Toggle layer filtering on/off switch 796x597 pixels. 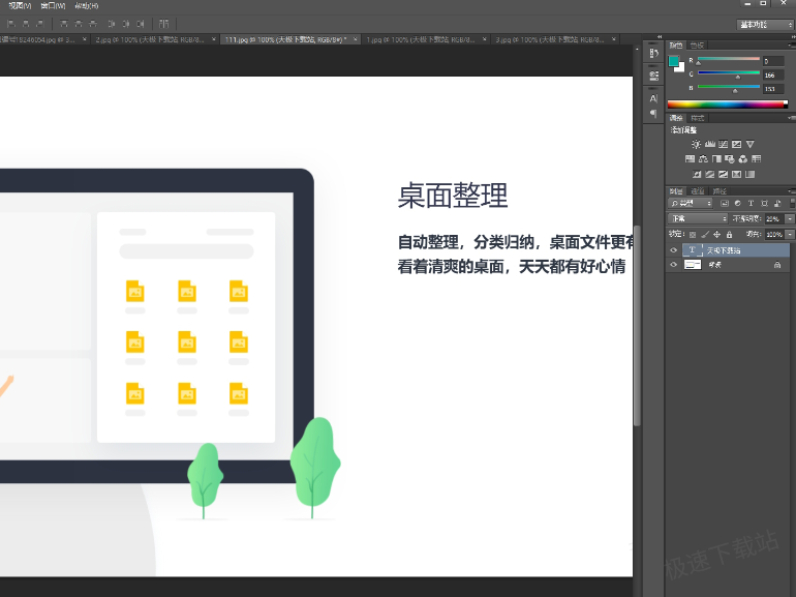(792, 203)
